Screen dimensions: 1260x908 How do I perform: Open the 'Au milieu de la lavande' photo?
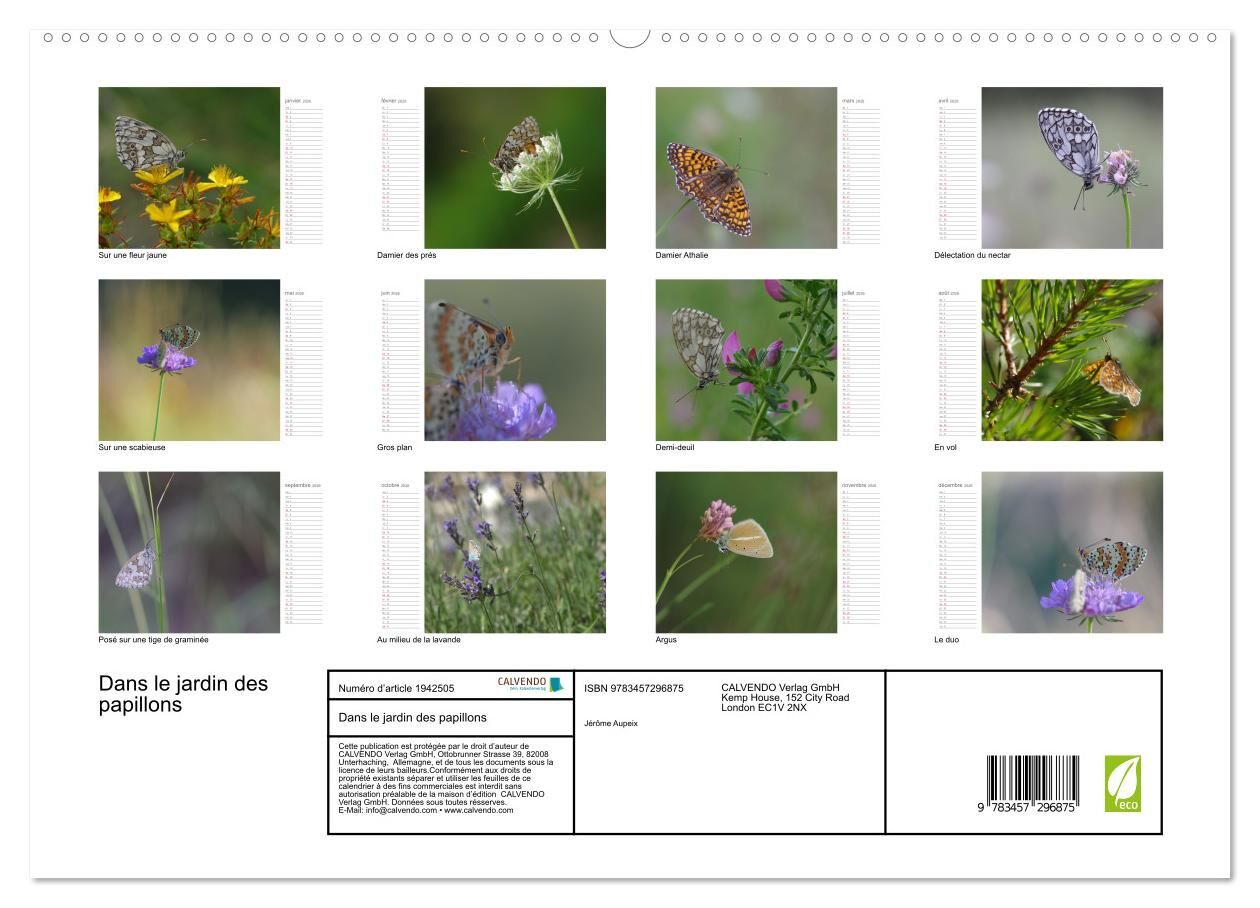click(515, 552)
